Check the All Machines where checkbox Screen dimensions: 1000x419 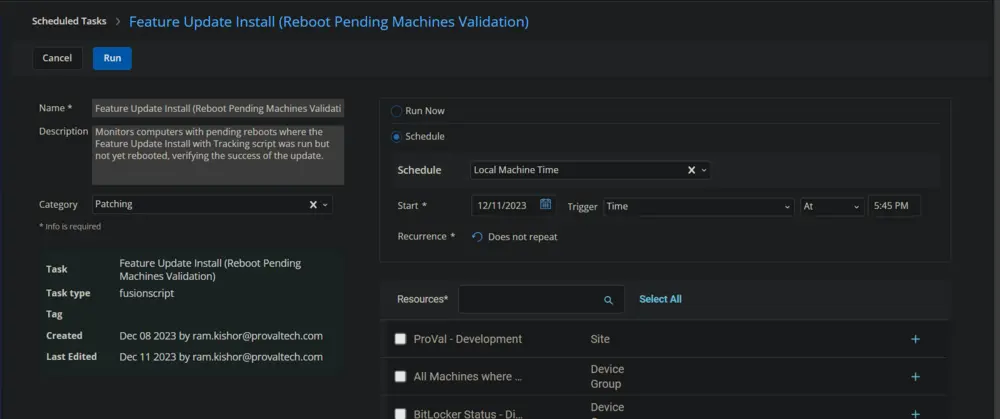tap(400, 376)
